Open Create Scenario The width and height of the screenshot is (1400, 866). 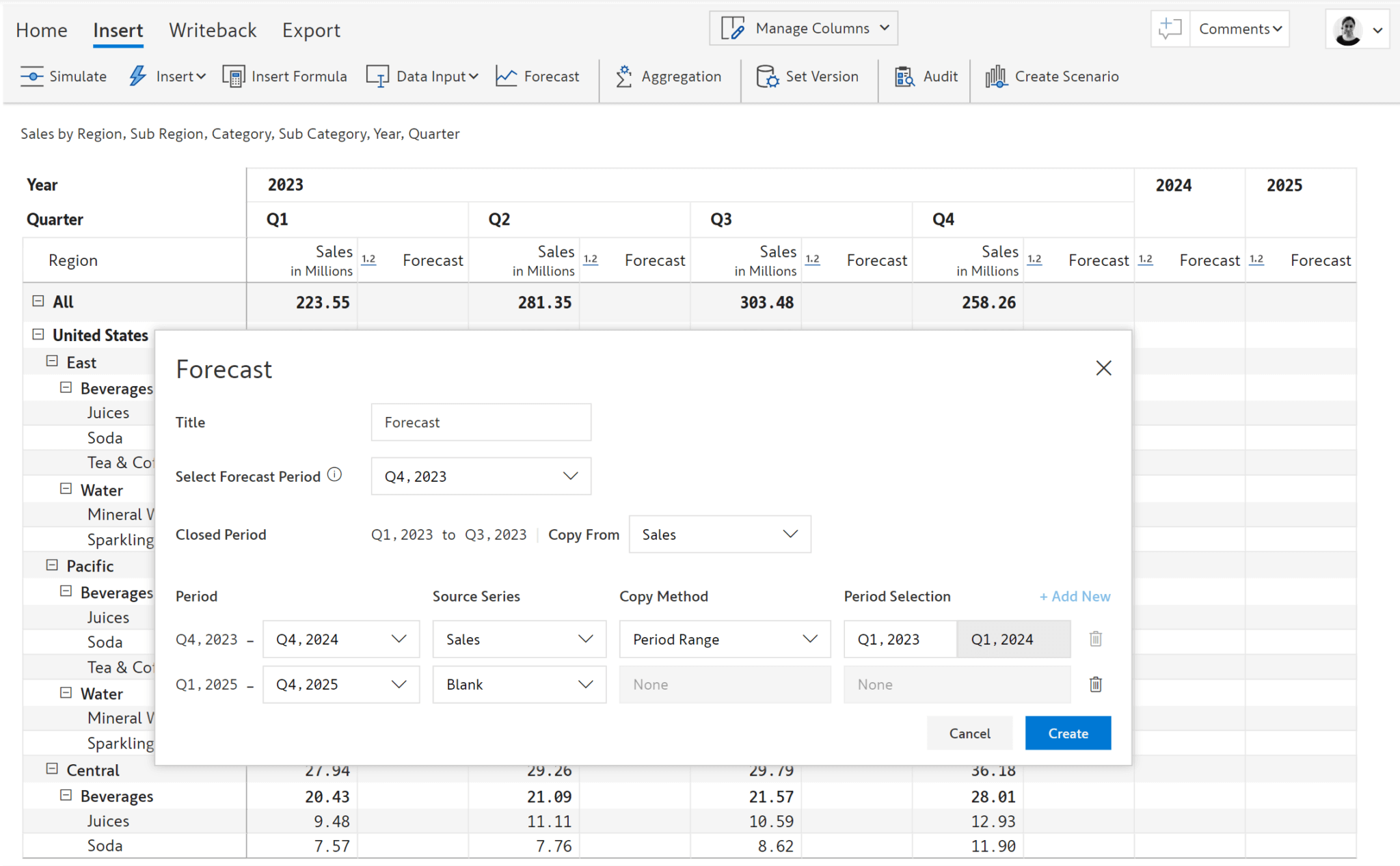pyautogui.click(x=1052, y=77)
